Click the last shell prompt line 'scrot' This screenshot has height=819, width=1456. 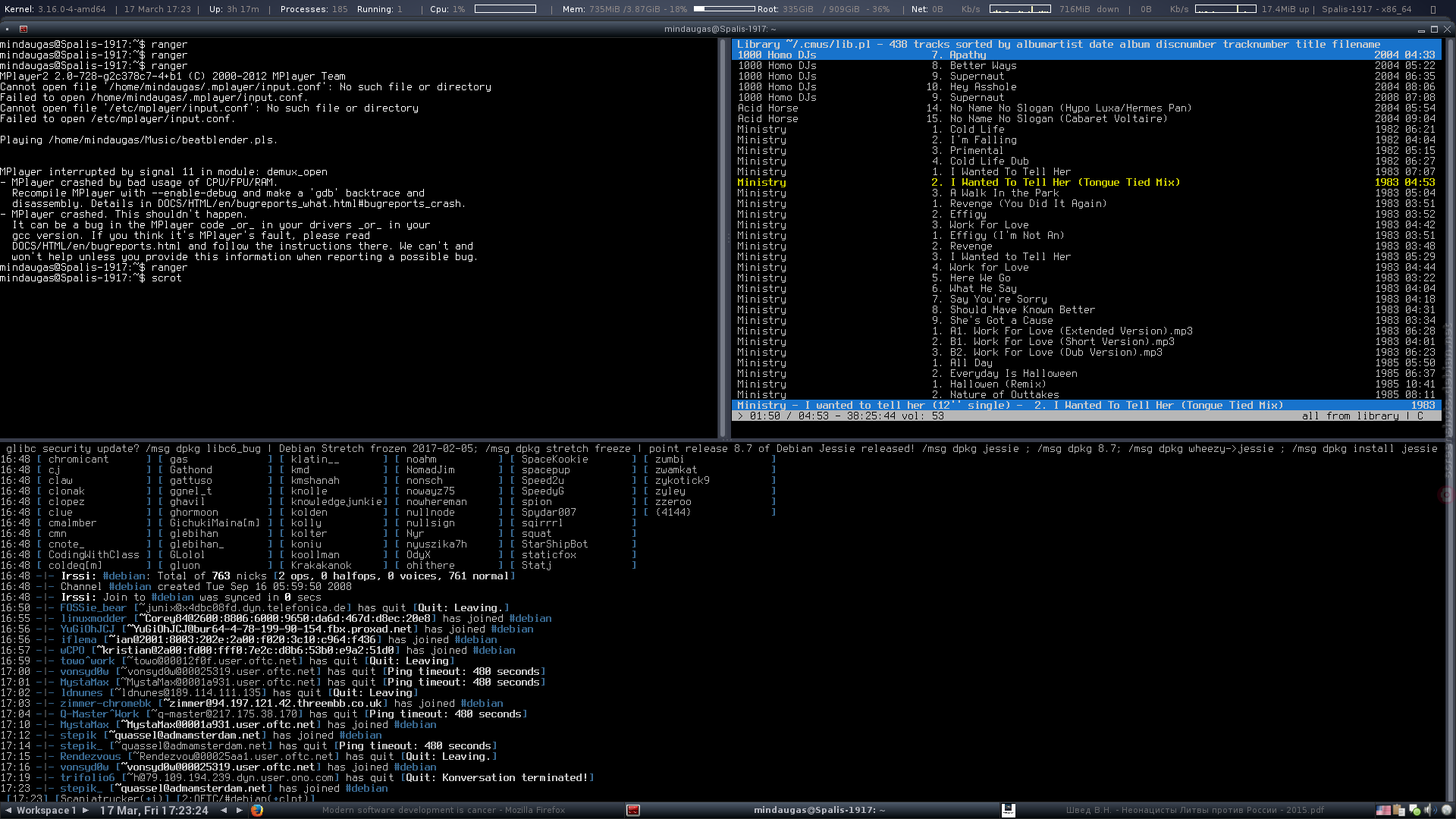[x=91, y=278]
